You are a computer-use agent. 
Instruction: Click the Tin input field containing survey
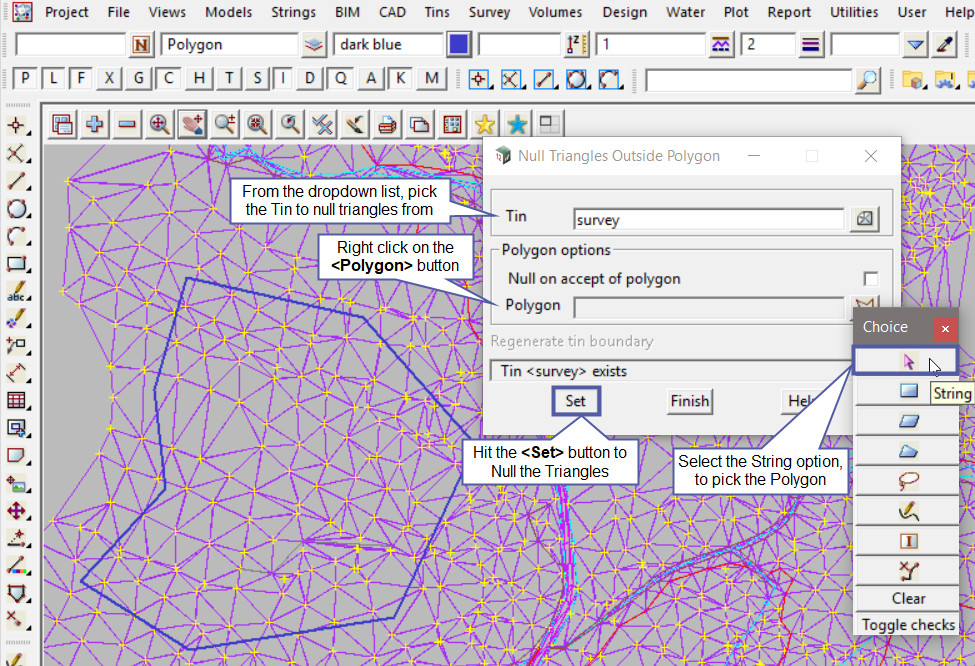coord(708,219)
